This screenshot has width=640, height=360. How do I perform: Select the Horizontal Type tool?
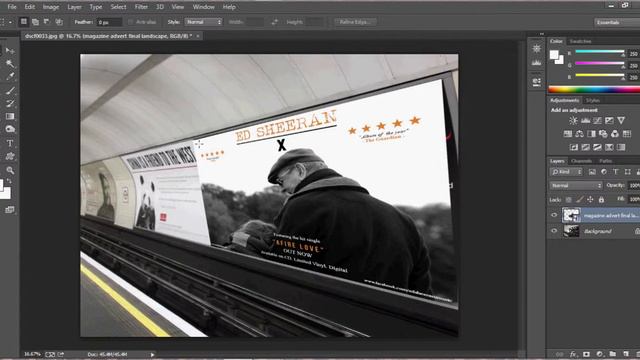click(x=10, y=143)
